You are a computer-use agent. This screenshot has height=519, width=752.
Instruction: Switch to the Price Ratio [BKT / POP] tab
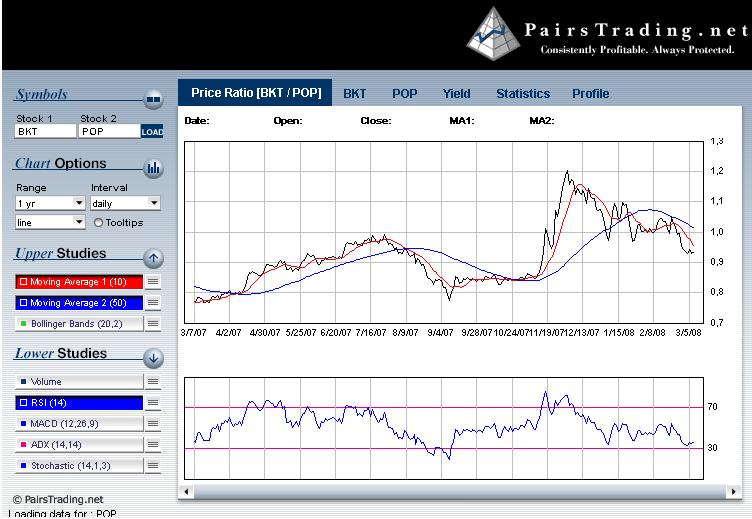coord(255,93)
